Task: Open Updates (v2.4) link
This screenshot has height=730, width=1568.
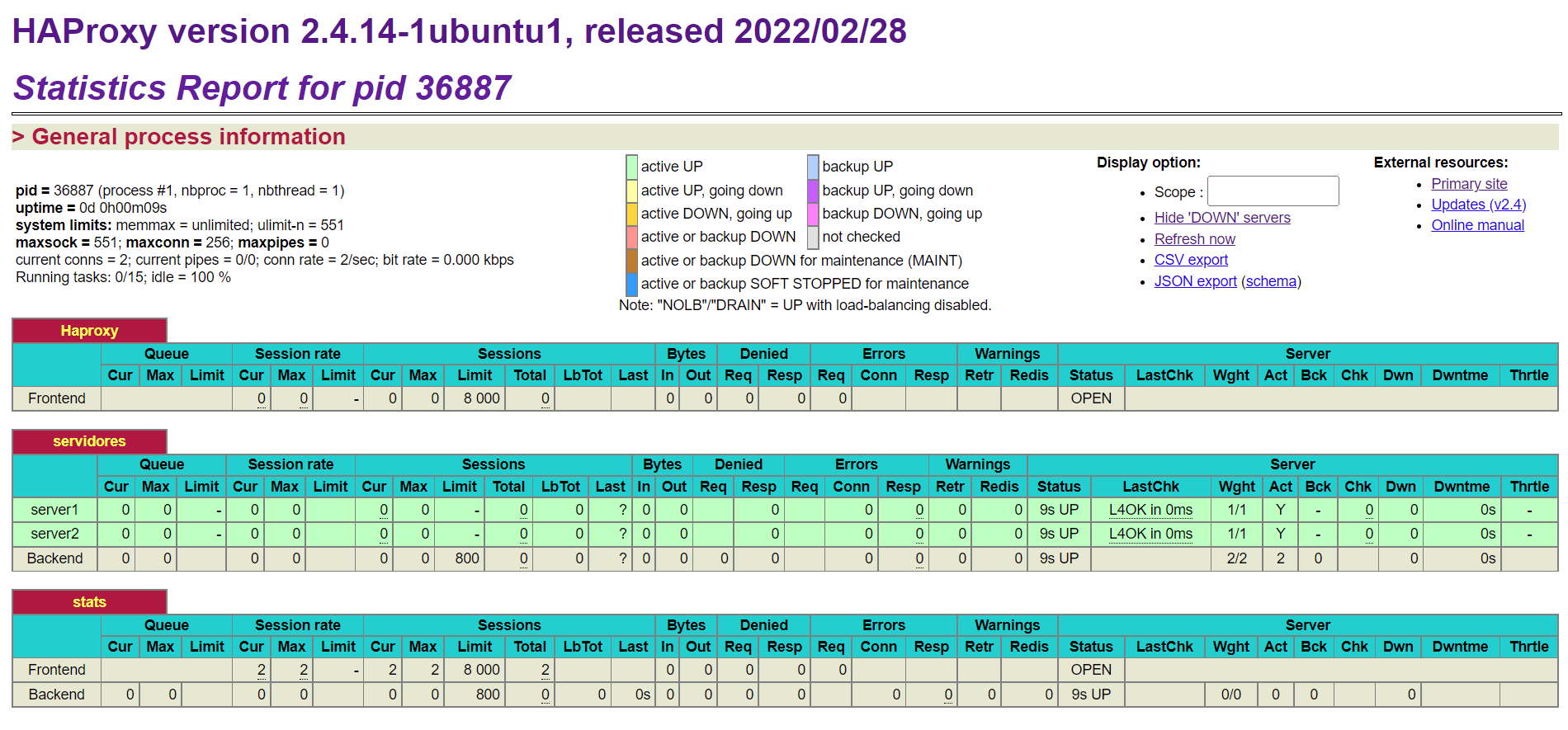Action: (x=1478, y=205)
